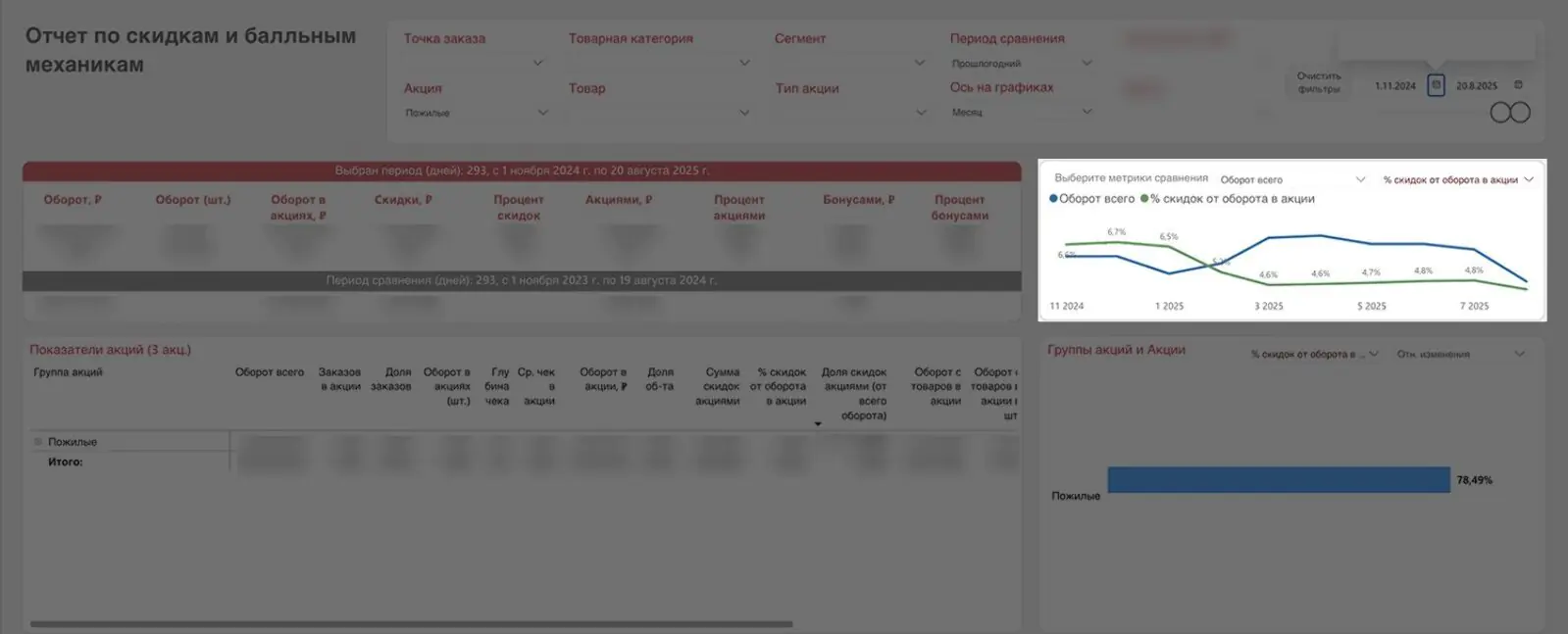The height and width of the screenshot is (634, 1568).
Task: Toggle the % скидок от оборота legend marker
Action: (x=1144, y=199)
